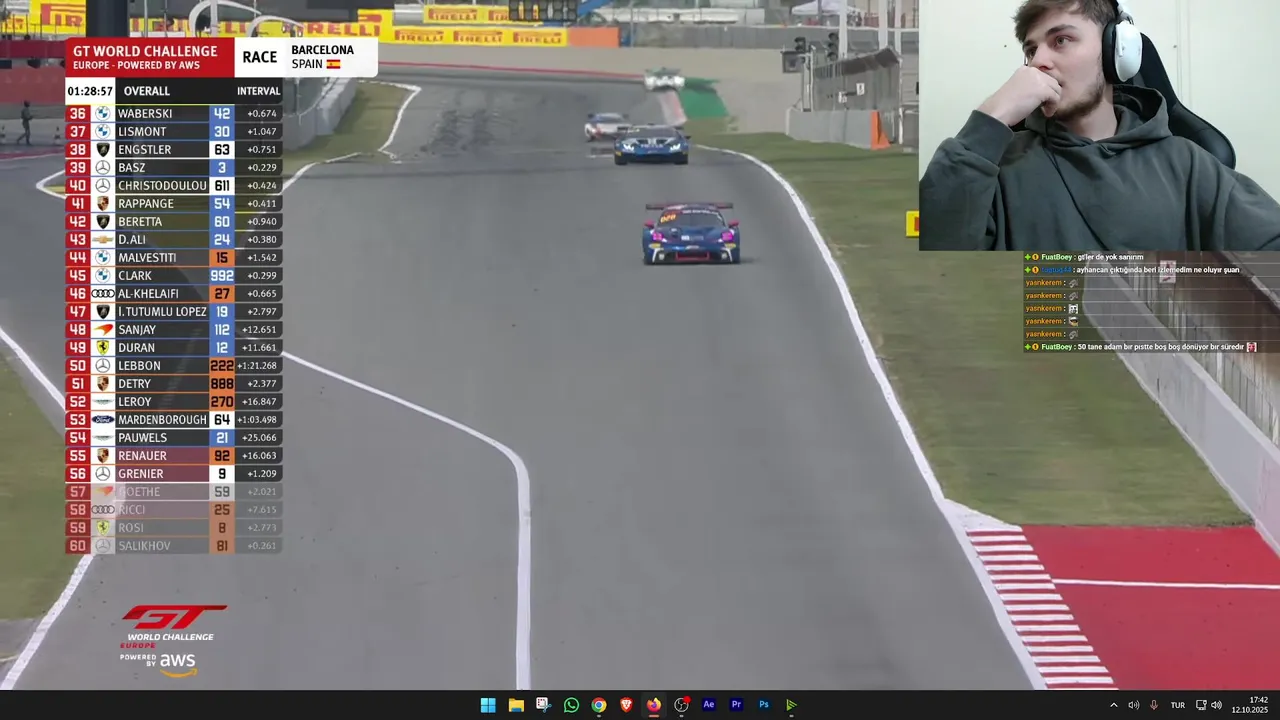Click the GT World Challenge AWS logo
Screen dimensions: 1280x720
click(174, 639)
